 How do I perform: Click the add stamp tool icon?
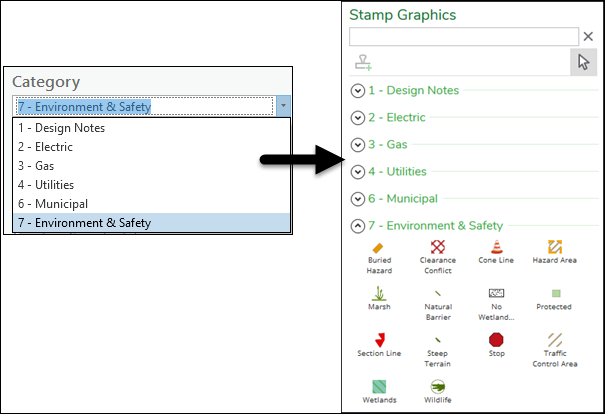363,63
